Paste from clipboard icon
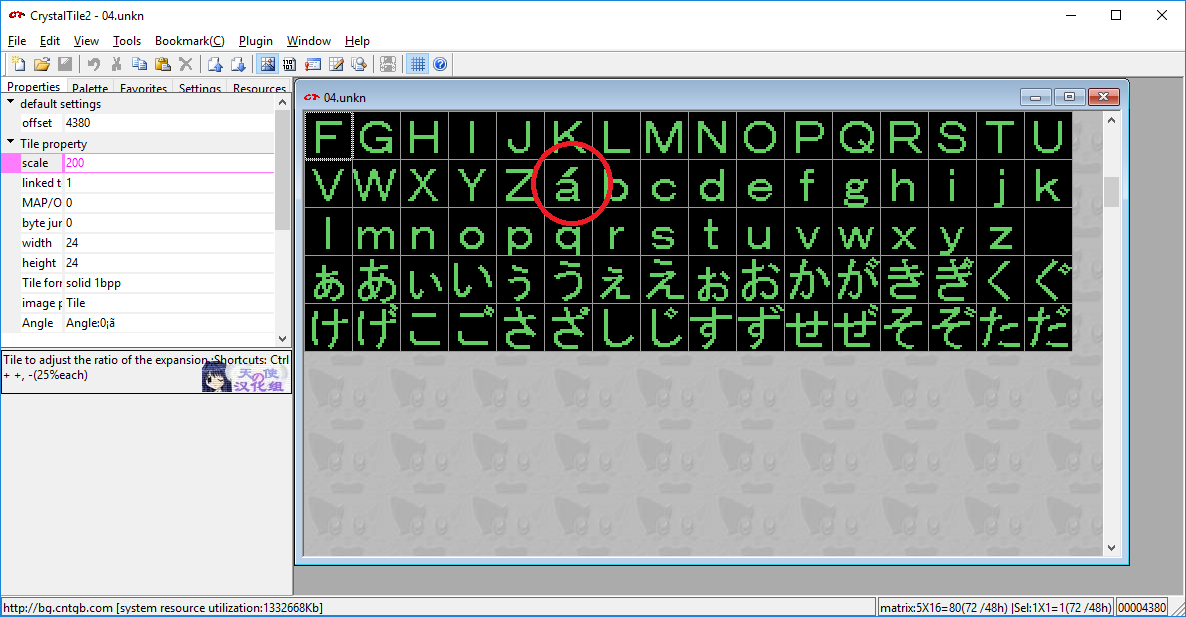Screen dimensions: 1186x617 click(x=163, y=64)
